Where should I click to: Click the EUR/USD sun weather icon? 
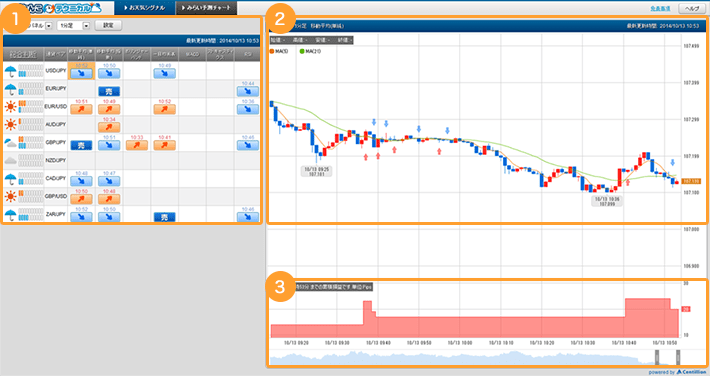point(10,107)
